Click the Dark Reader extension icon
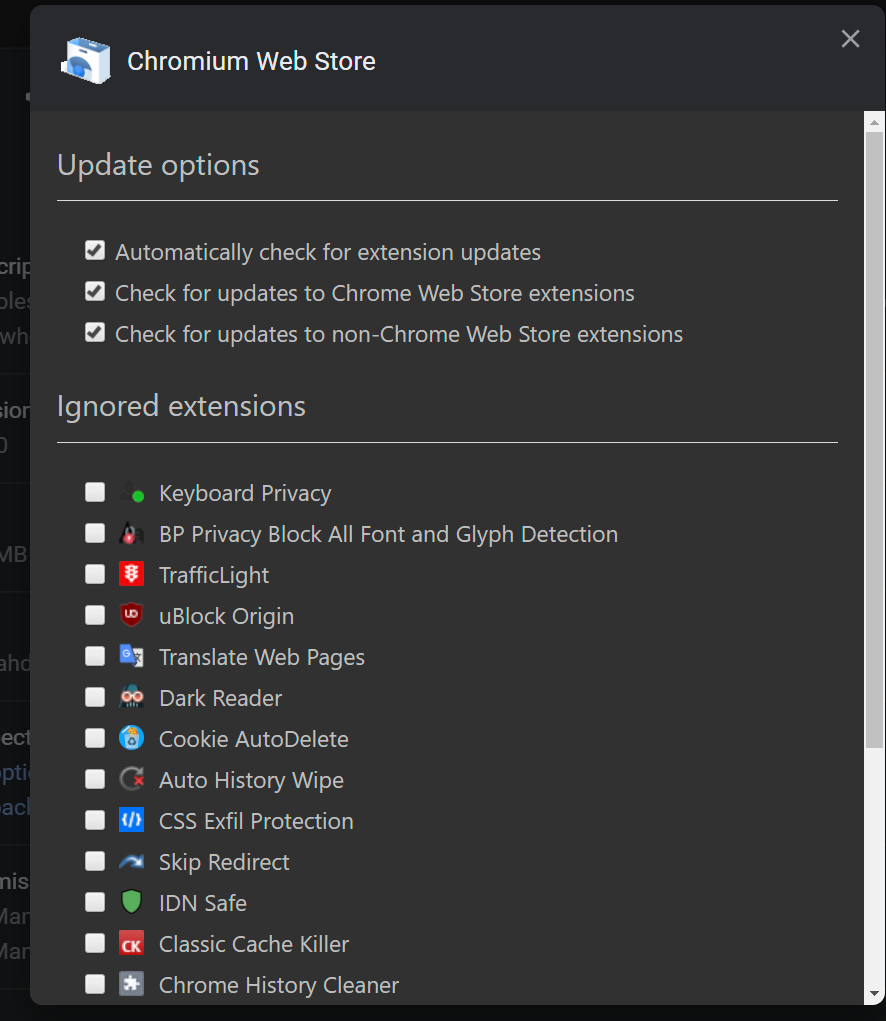 [x=131, y=698]
